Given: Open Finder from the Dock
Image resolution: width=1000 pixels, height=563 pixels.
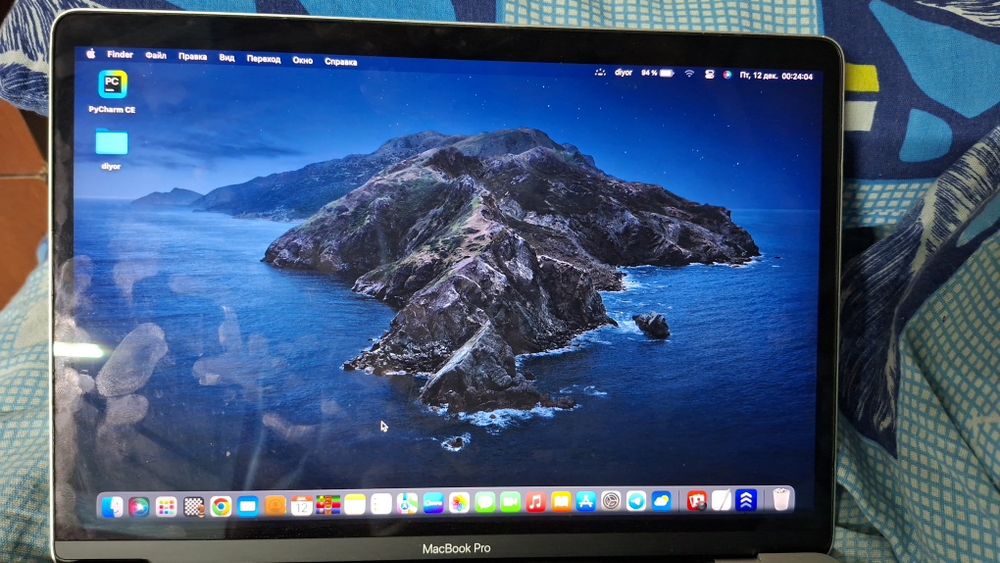Looking at the screenshot, I should point(112,507).
